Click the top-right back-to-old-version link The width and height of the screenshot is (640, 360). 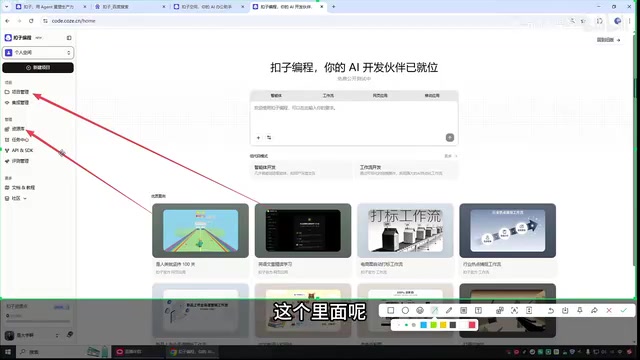(x=609, y=40)
